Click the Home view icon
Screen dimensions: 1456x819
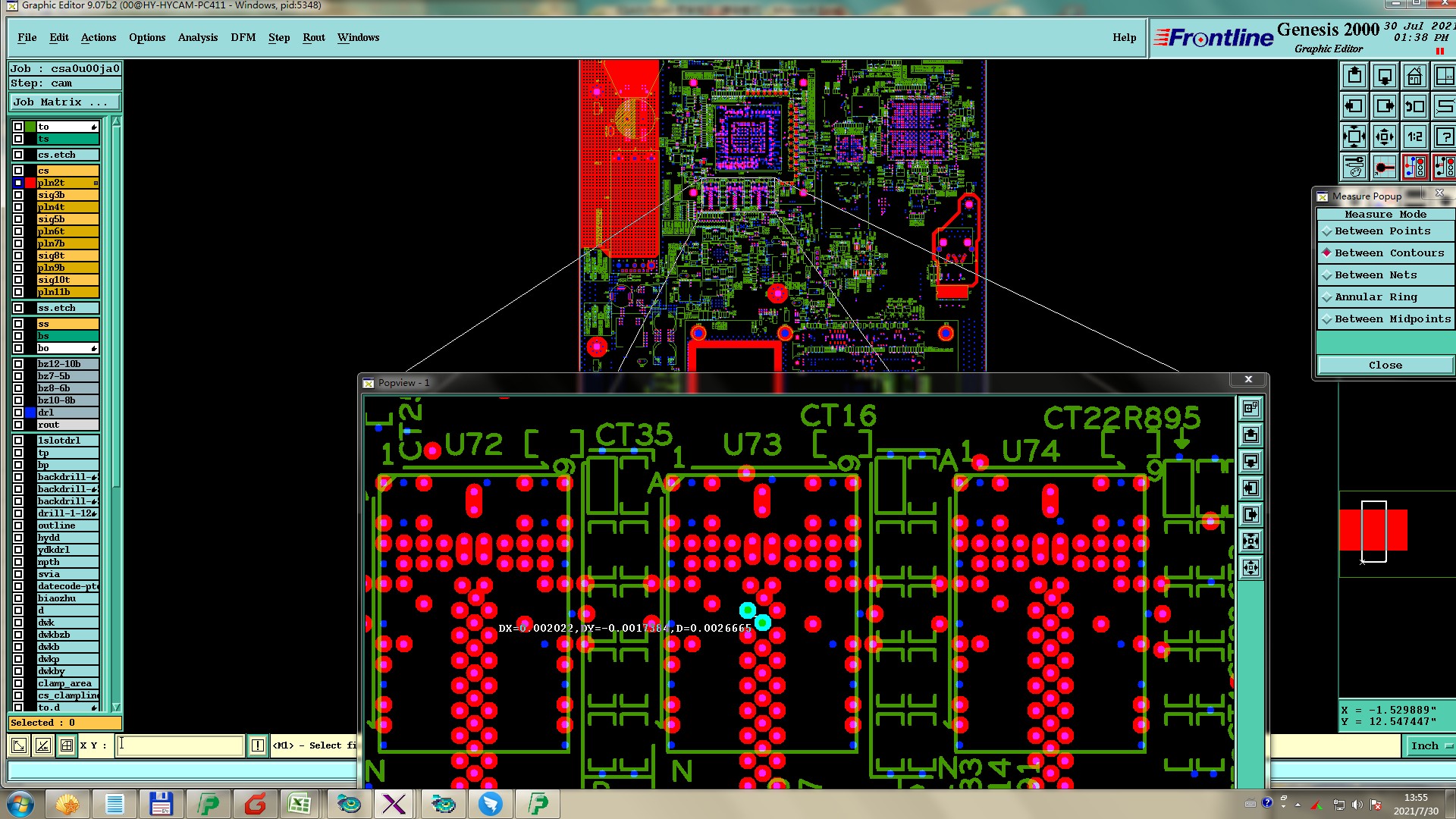1414,77
